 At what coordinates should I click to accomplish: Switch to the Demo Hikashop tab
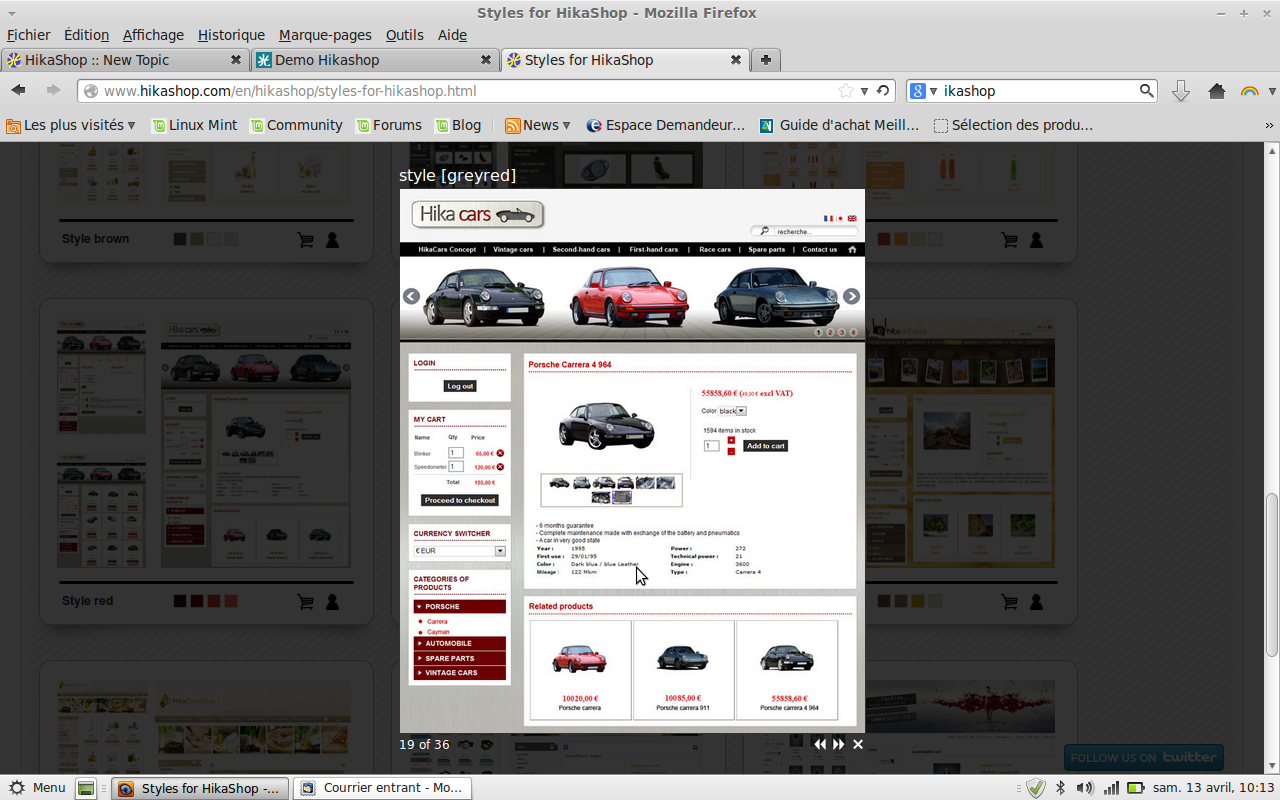[375, 60]
